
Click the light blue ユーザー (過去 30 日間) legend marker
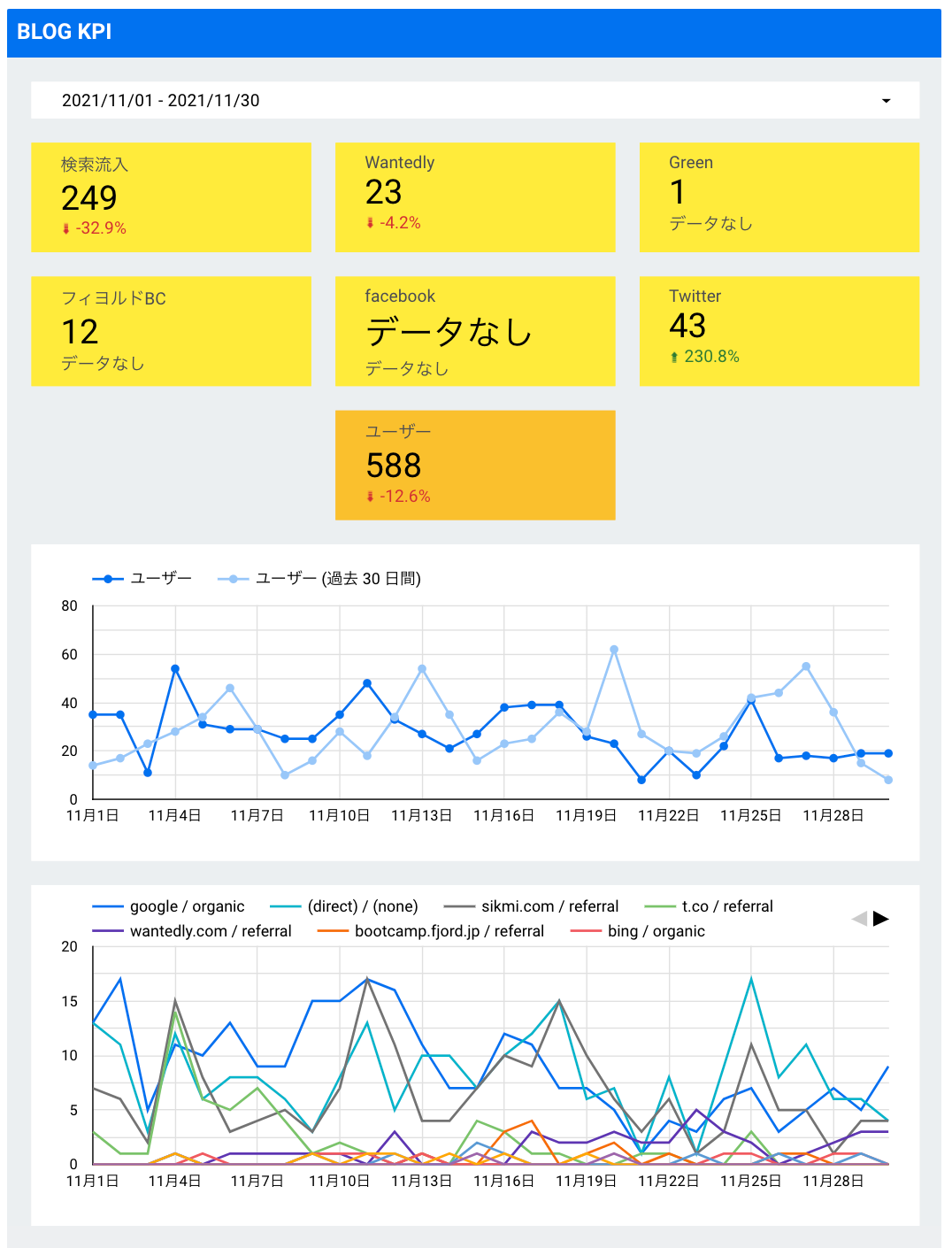coord(232,577)
